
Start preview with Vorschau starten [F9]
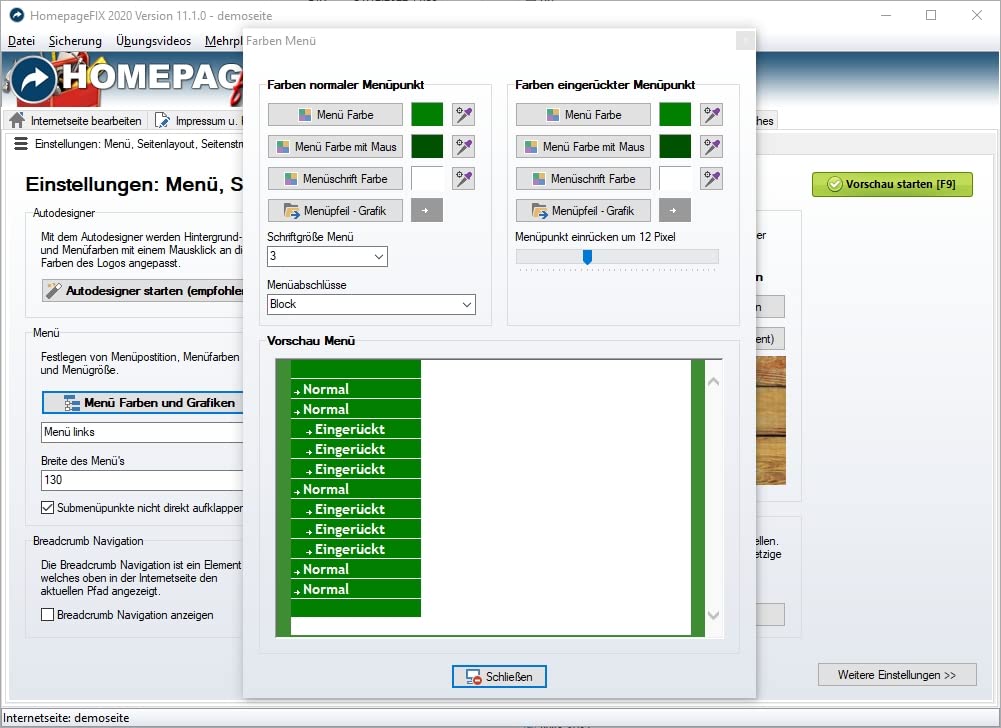point(892,185)
